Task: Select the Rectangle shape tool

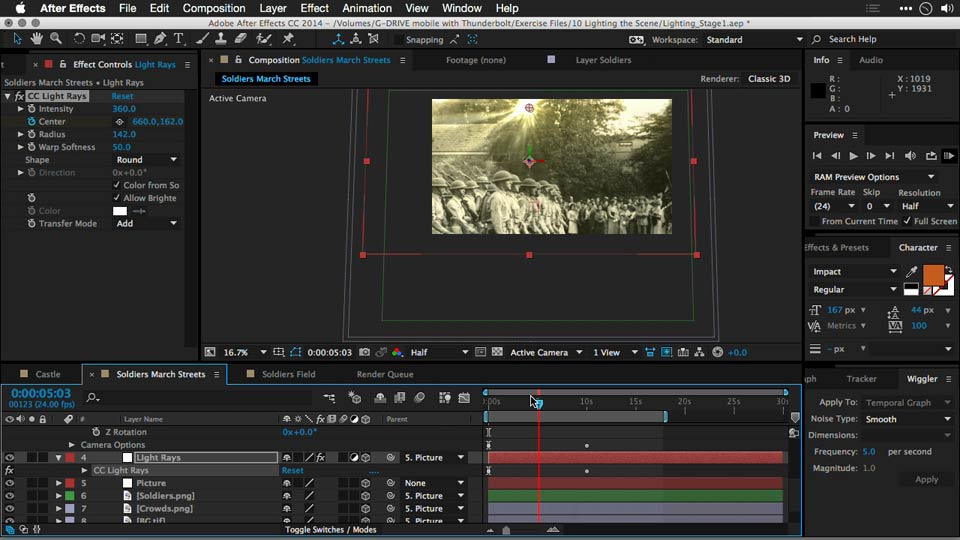Action: pyautogui.click(x=141, y=39)
